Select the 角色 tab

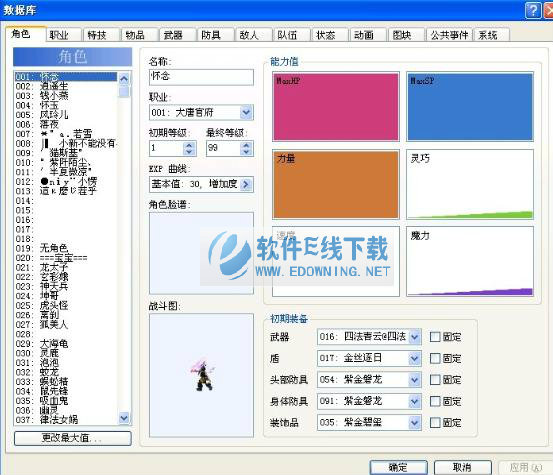tap(26, 34)
